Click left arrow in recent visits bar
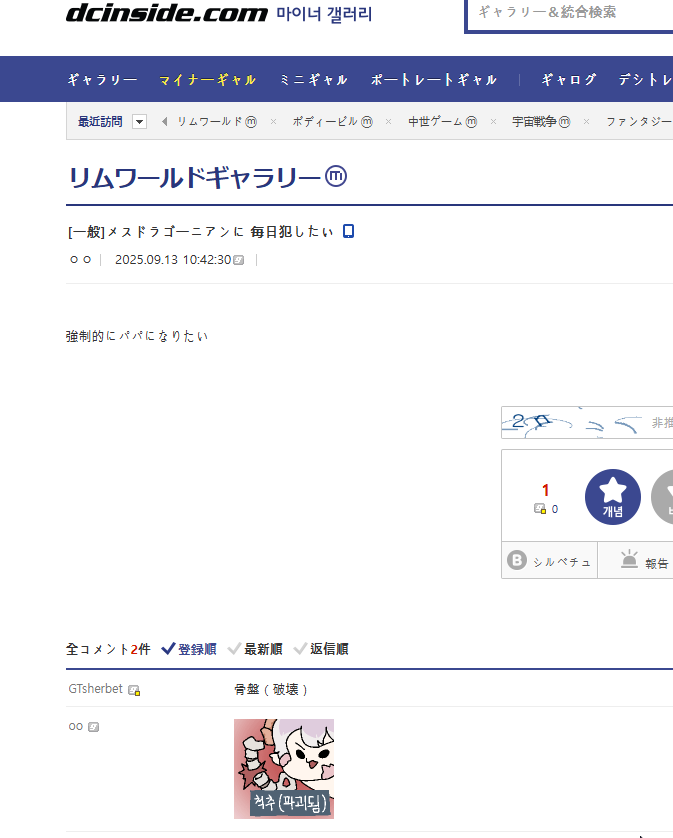The width and height of the screenshot is (673, 838). click(x=164, y=122)
